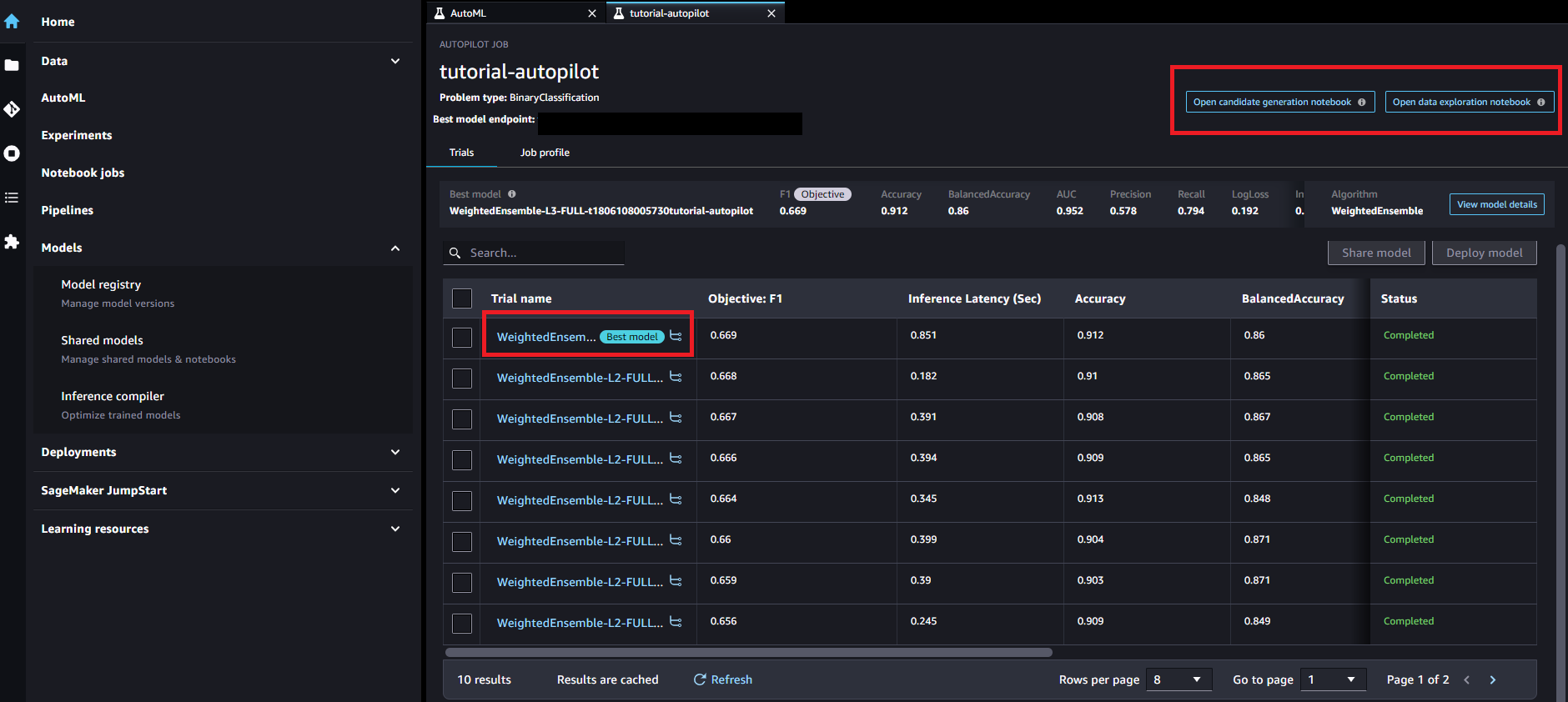
Task: Click lineage icon in the 0.656 F1 row
Action: click(x=676, y=622)
